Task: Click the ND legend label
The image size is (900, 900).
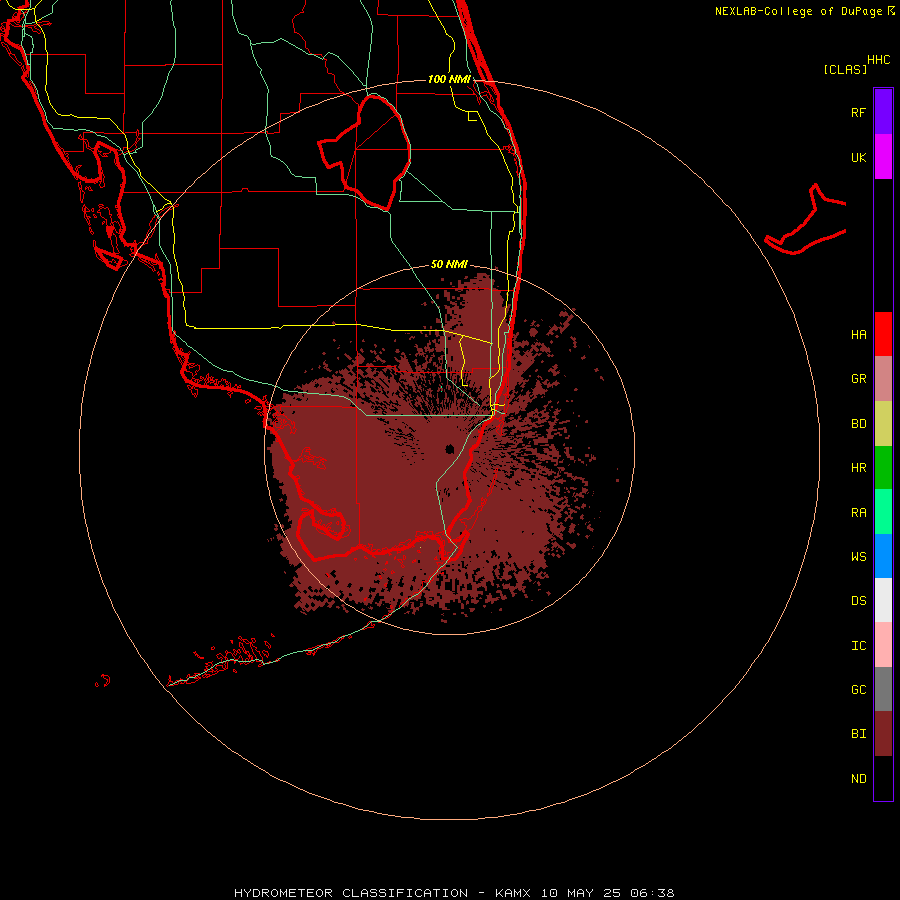Action: 858,778
